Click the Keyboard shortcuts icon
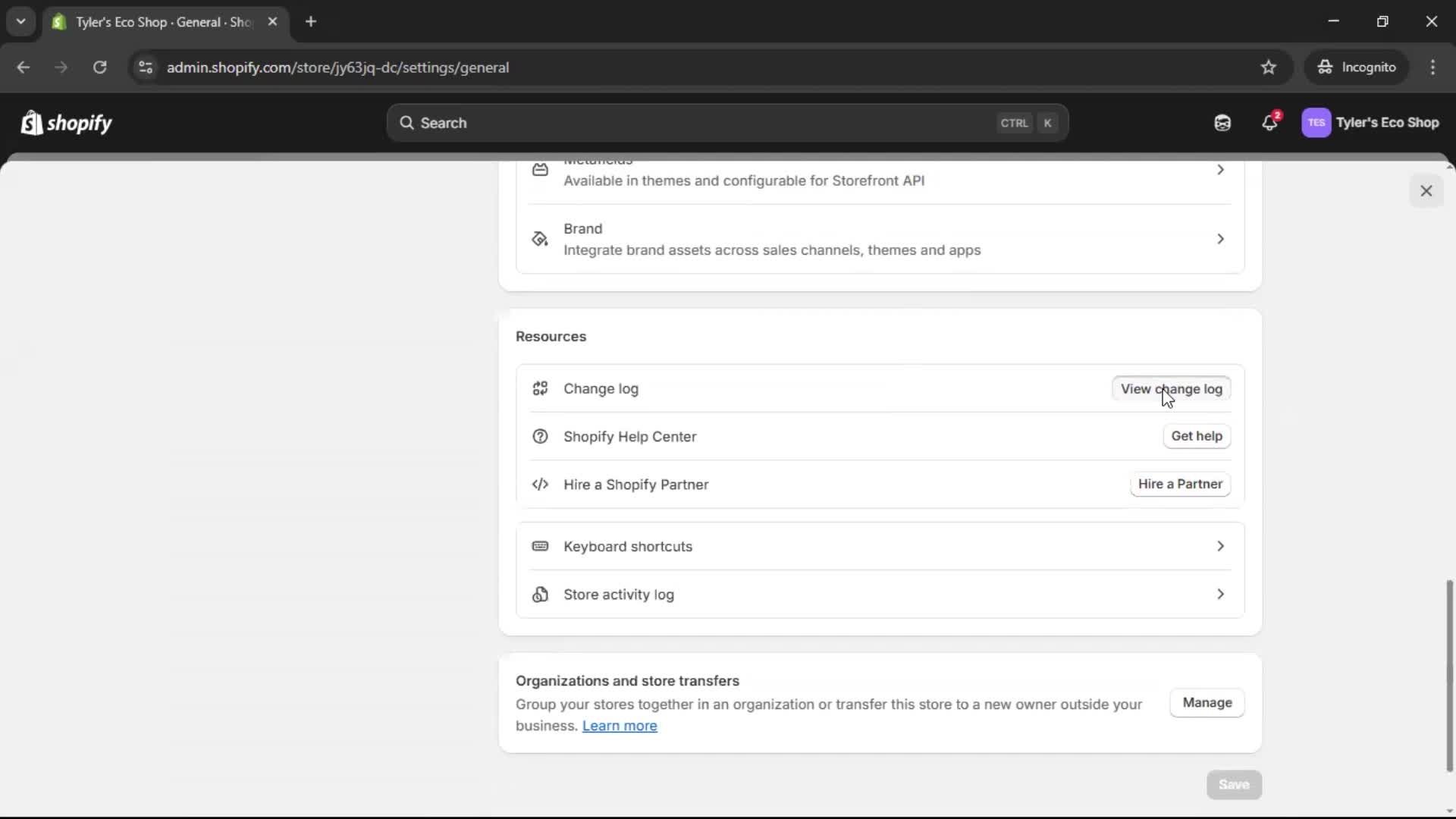The height and width of the screenshot is (819, 1456). (x=540, y=546)
